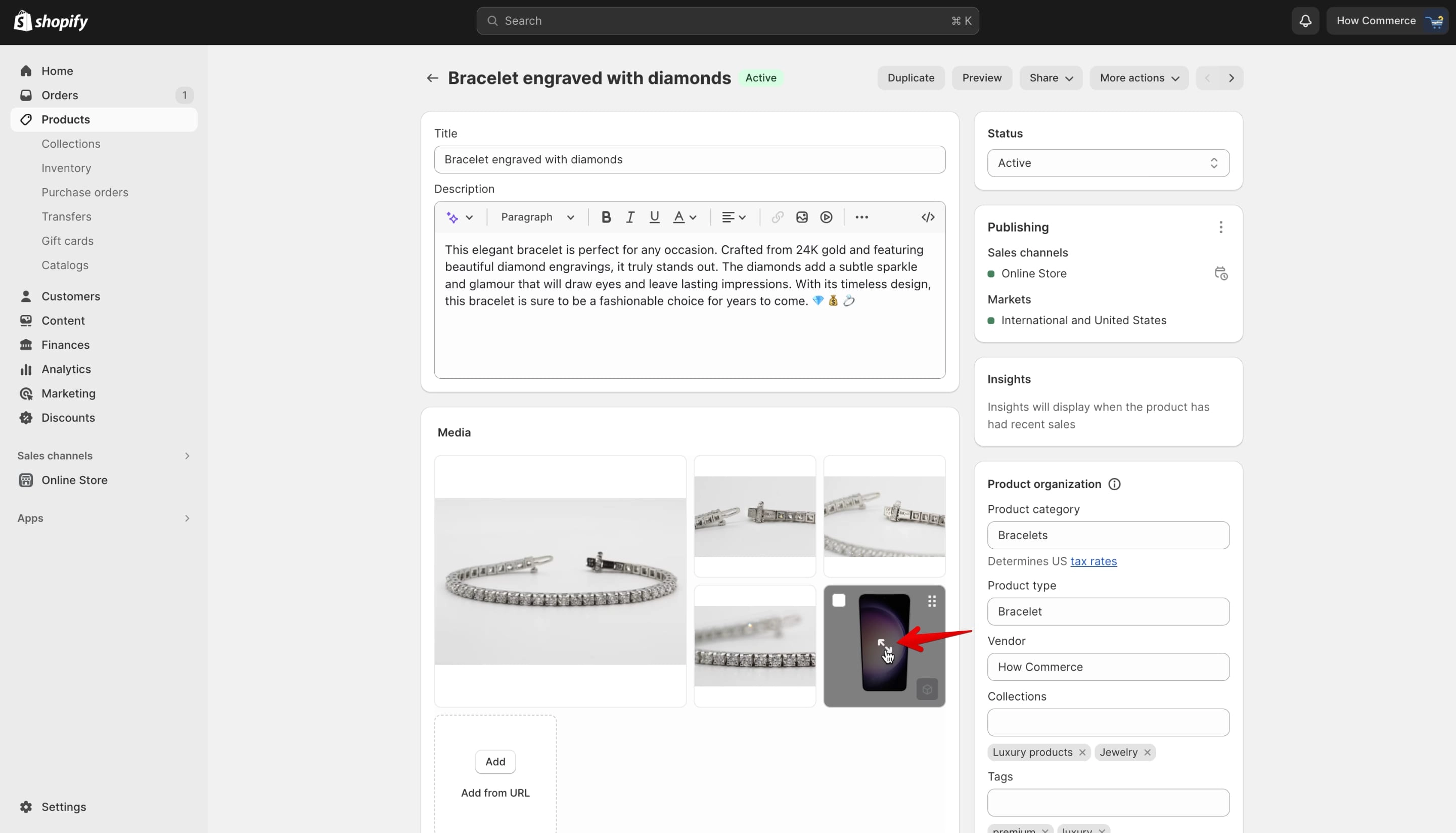
Task: Click the insert video icon
Action: click(827, 217)
